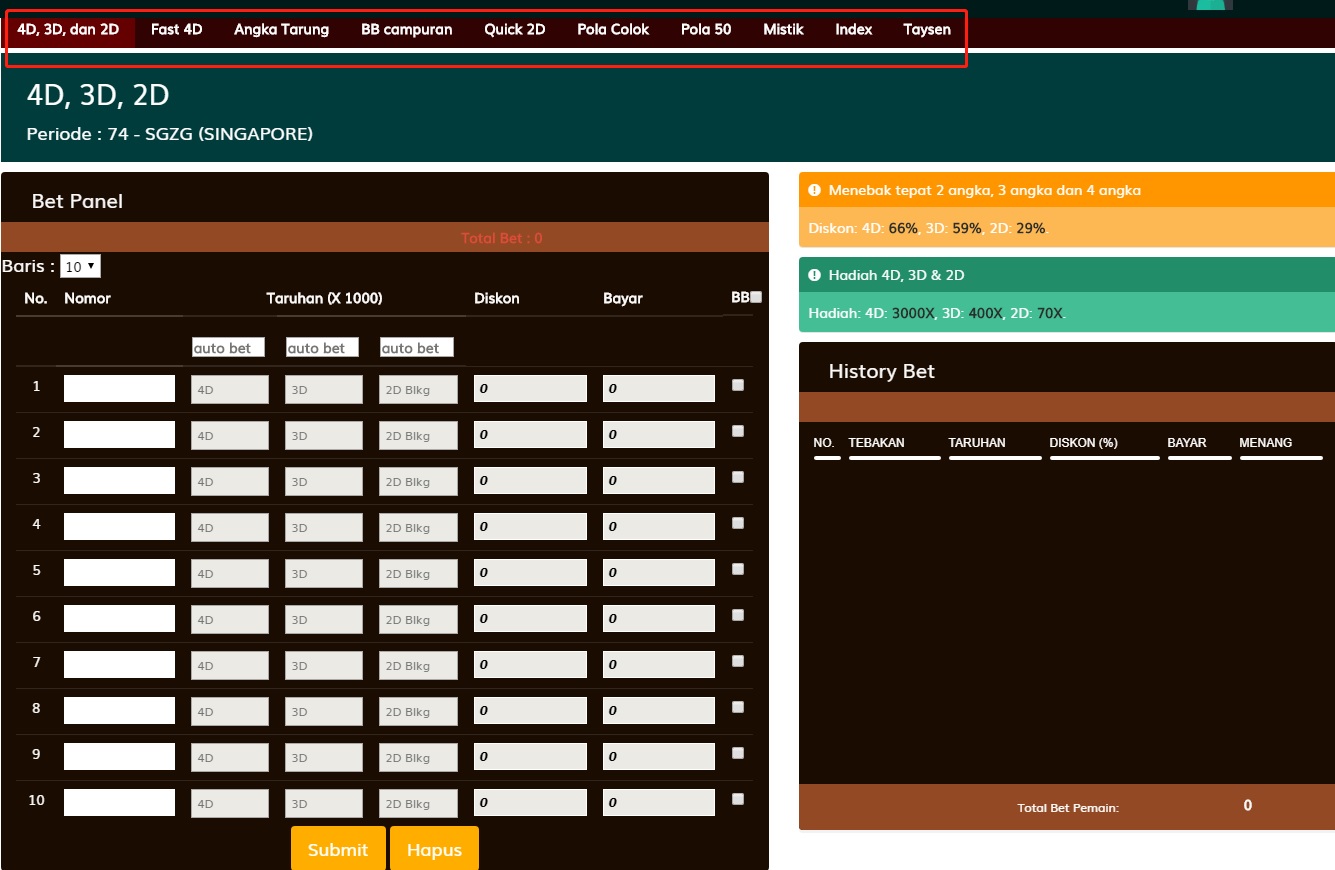Open the Angka Tarung tab
Viewport: 1335px width, 870px height.
pos(281,30)
